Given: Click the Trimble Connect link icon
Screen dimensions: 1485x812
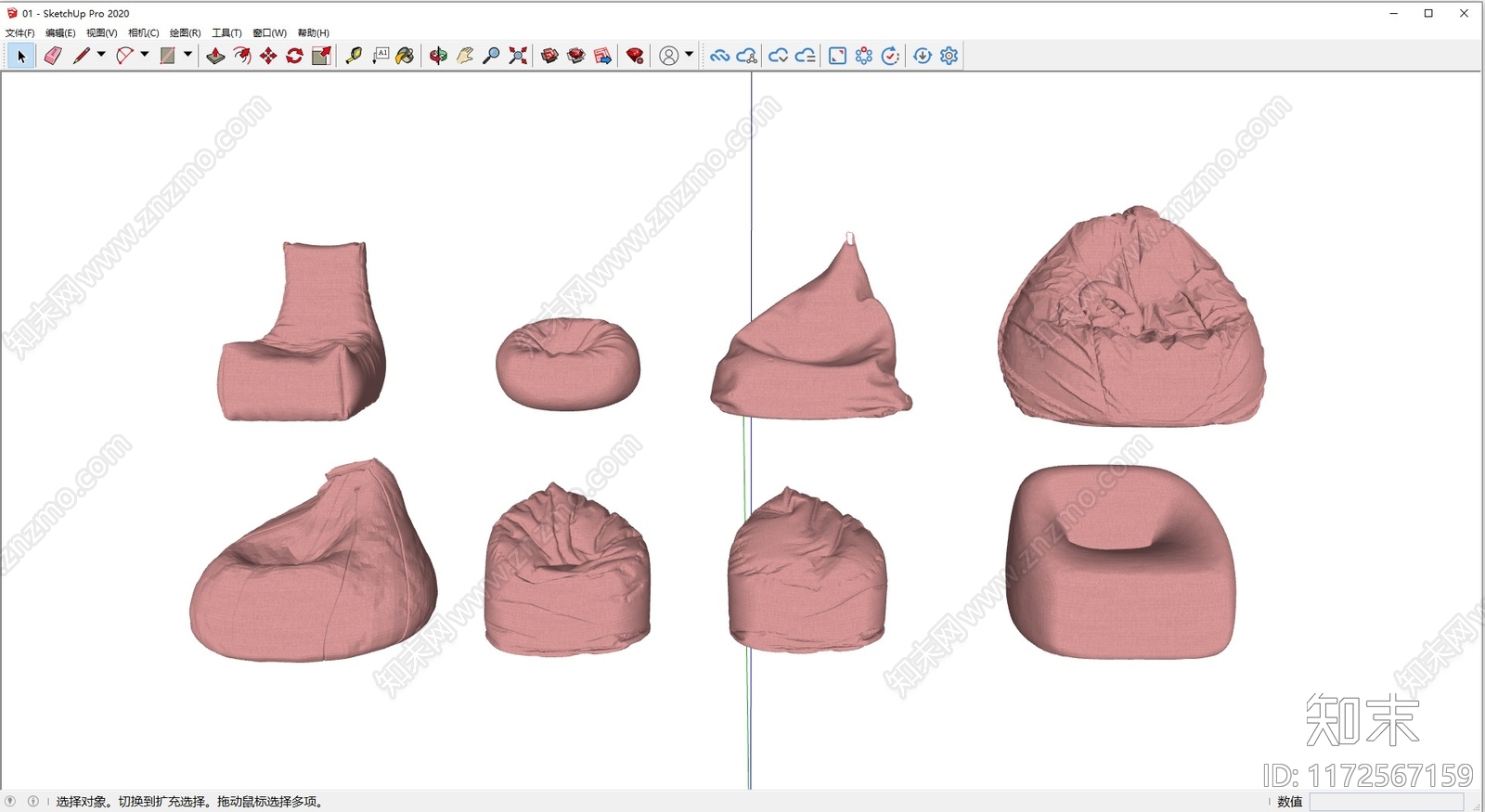Looking at the screenshot, I should 719,56.
